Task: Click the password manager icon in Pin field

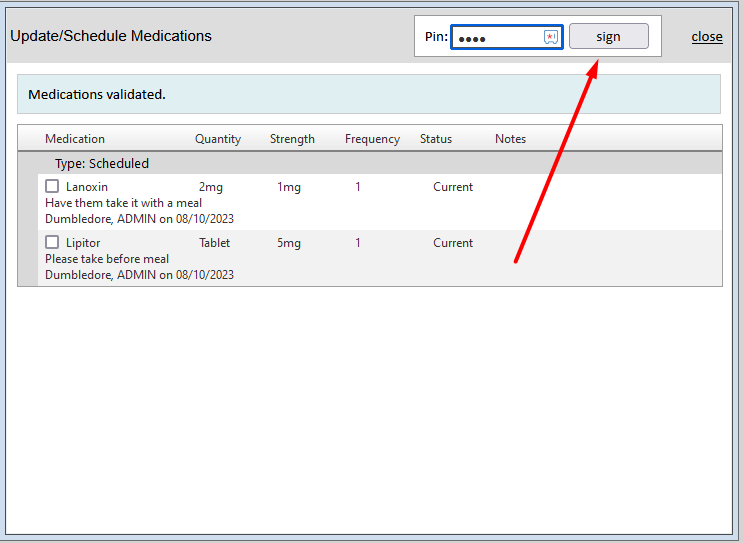Action: tap(550, 37)
